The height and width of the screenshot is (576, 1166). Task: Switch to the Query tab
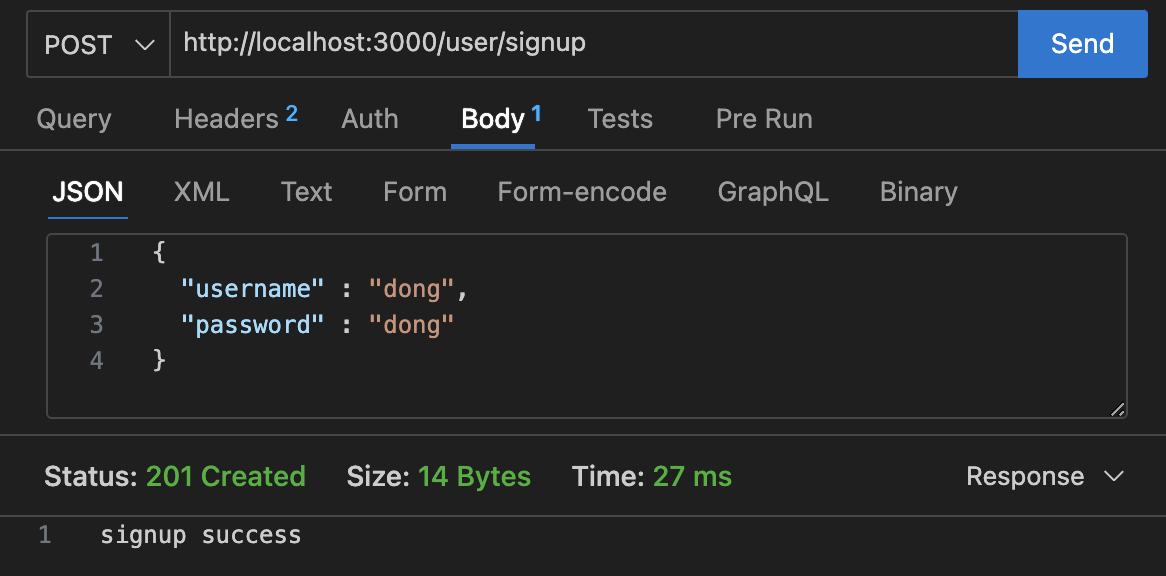pos(74,119)
